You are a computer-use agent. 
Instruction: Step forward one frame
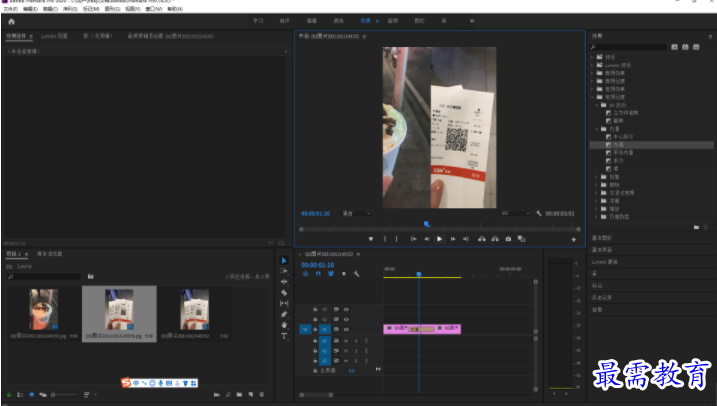click(x=453, y=239)
